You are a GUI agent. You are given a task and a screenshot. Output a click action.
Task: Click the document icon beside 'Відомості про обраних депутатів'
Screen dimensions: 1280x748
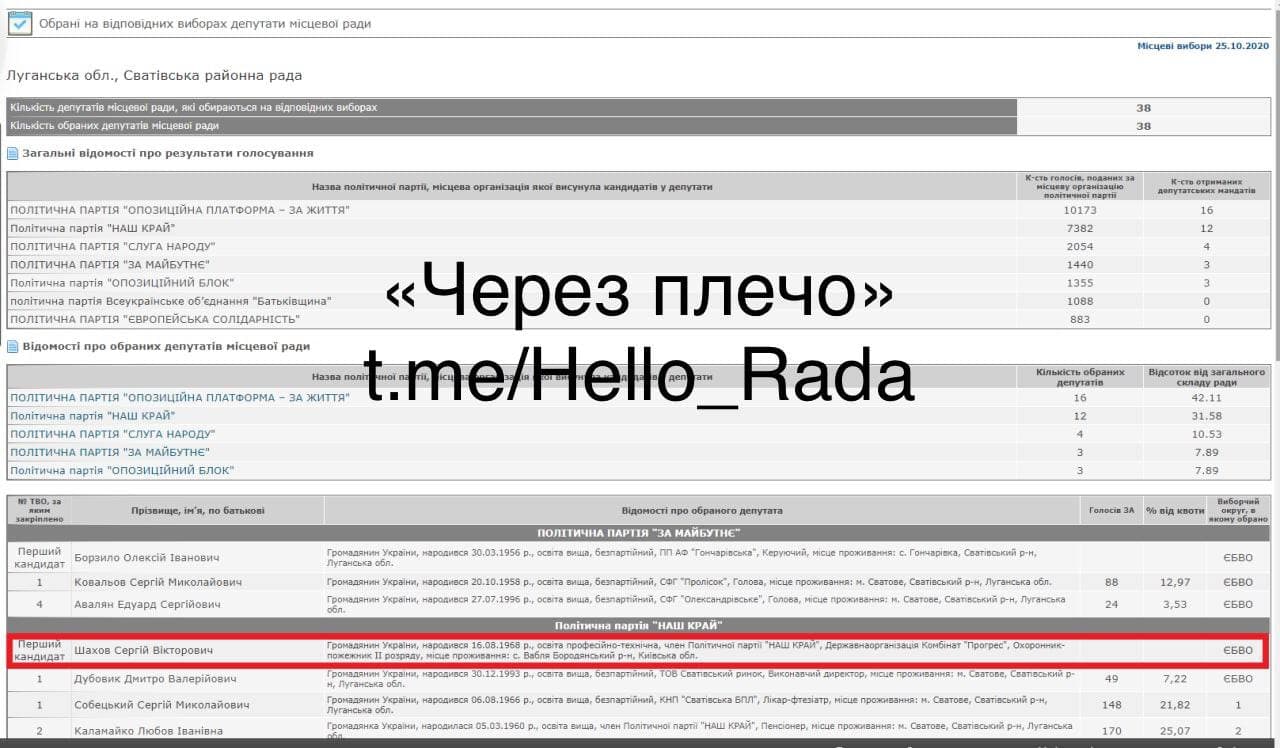[13, 347]
